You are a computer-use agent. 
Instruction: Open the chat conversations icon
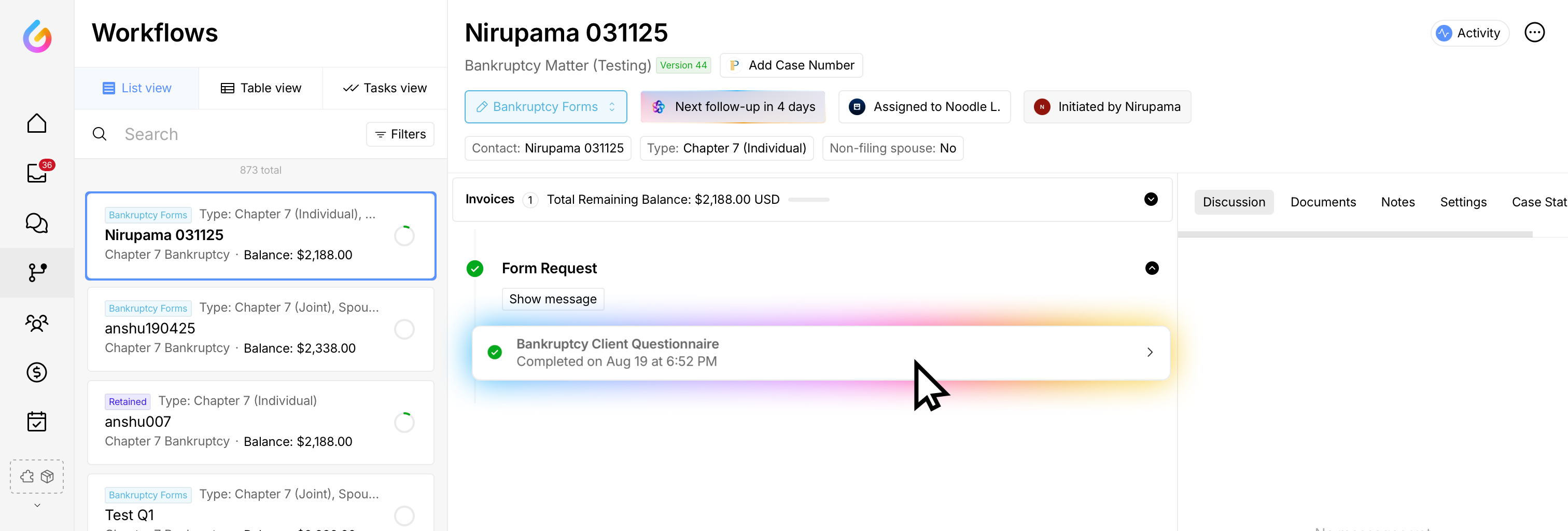click(36, 223)
